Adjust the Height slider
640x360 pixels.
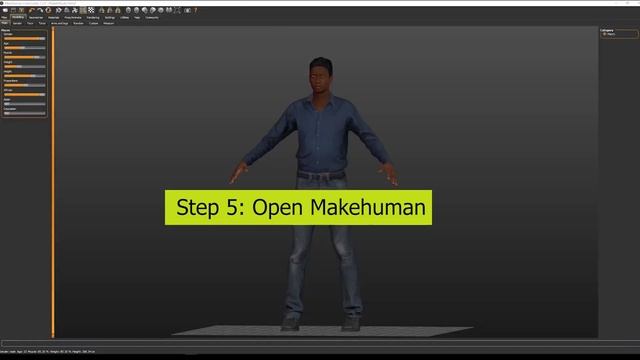tap(24, 76)
